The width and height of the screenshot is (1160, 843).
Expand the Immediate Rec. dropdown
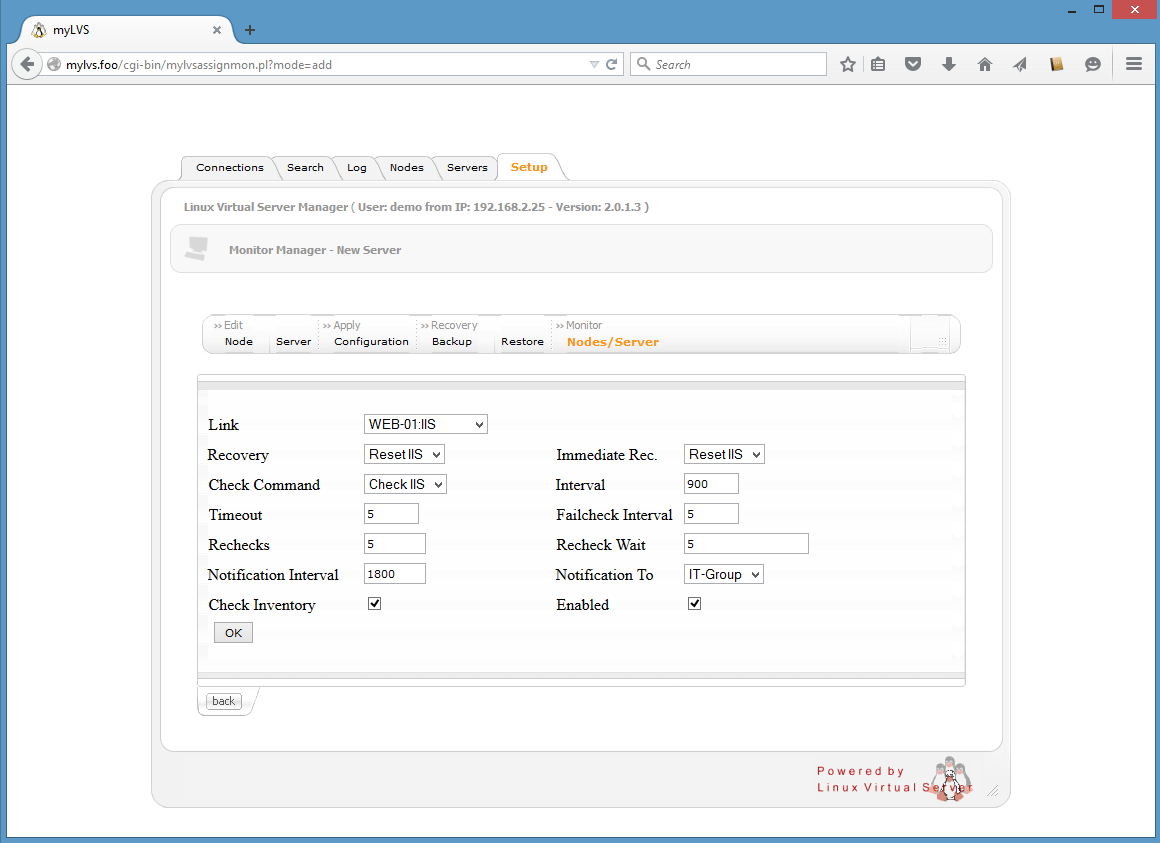tap(724, 454)
